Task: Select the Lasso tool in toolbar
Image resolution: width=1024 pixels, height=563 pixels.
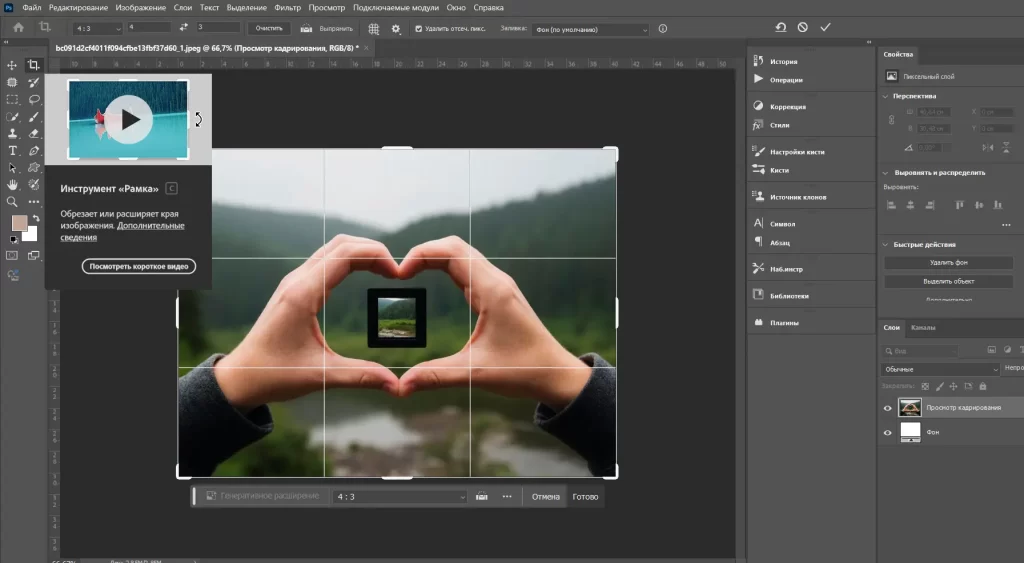Action: 34,99
